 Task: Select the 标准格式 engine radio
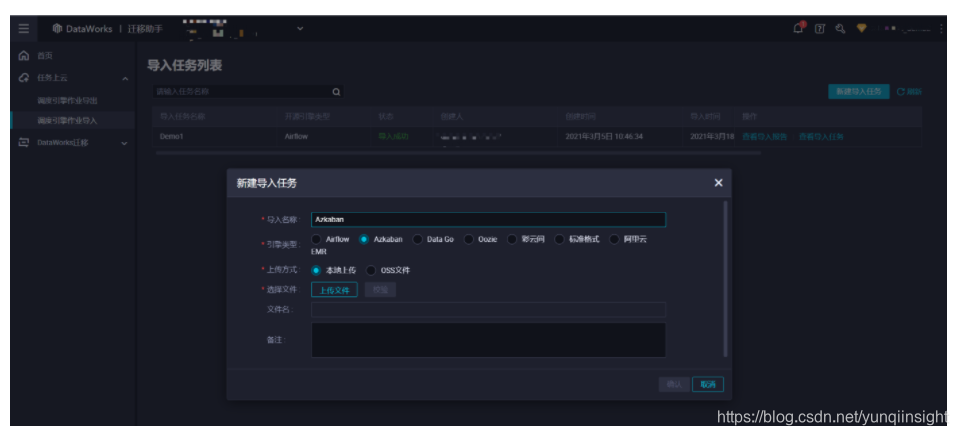coord(559,239)
